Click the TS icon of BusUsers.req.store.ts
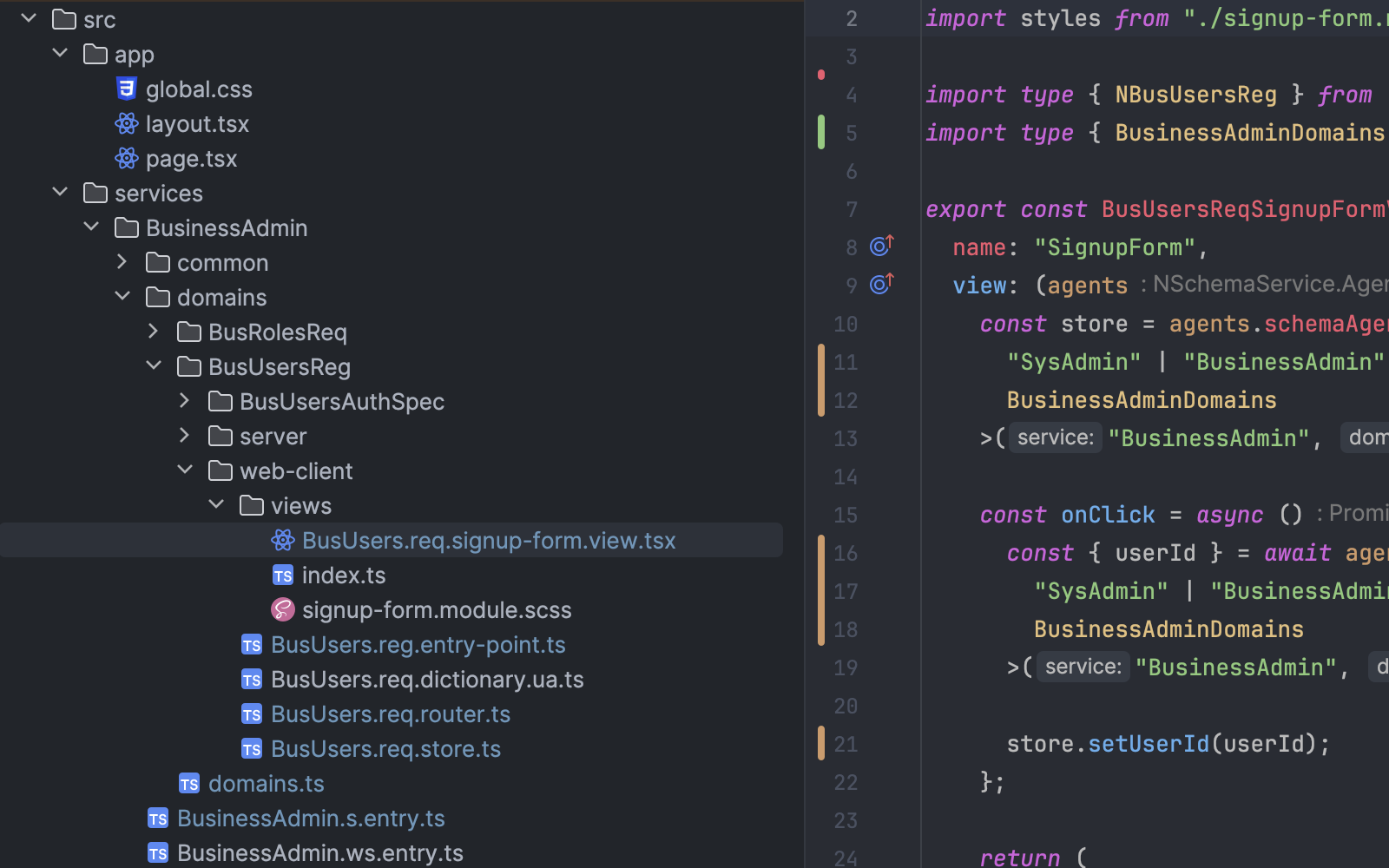Screen dimensions: 1389x868 click(252, 749)
